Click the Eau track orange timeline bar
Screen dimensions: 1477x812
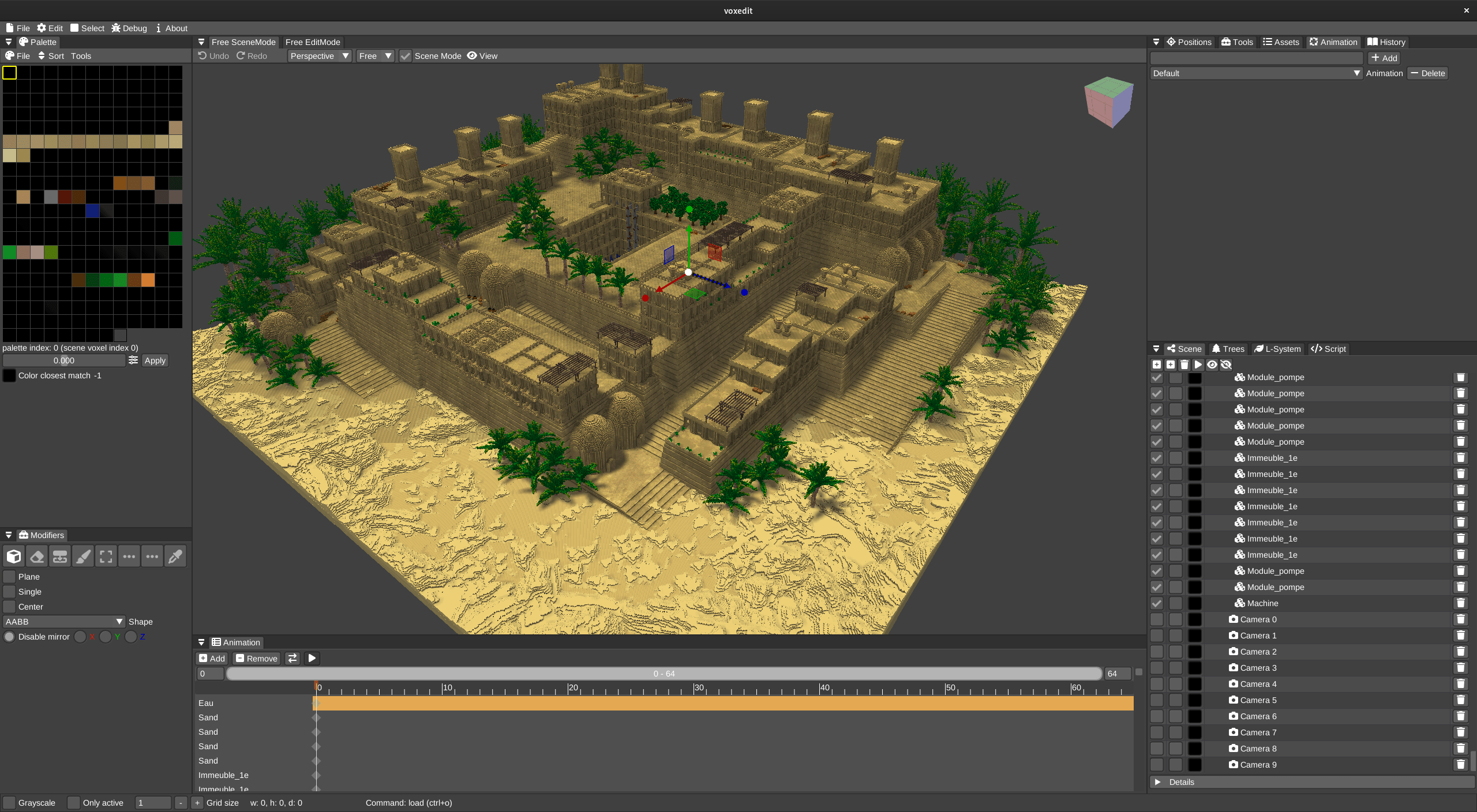pos(721,703)
